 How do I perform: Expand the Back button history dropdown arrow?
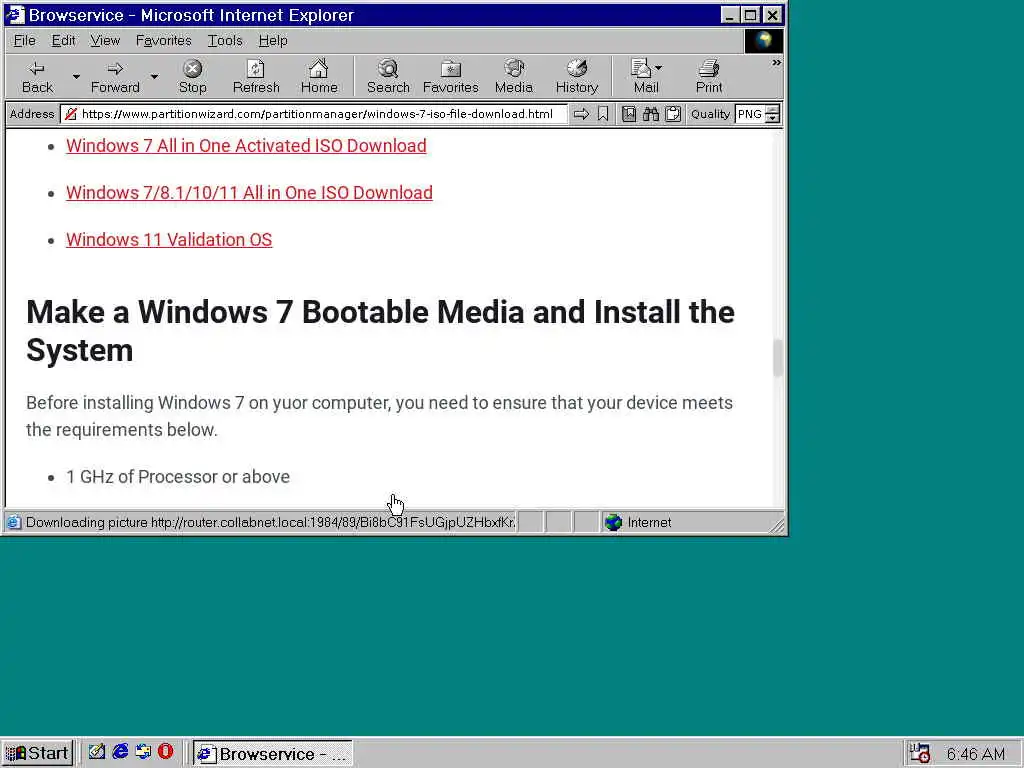point(76,77)
